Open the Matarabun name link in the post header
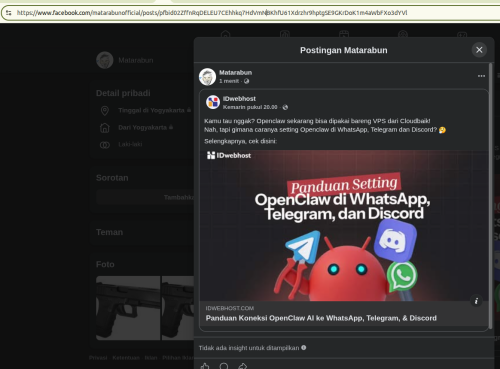500x369 pixels. pos(235,72)
